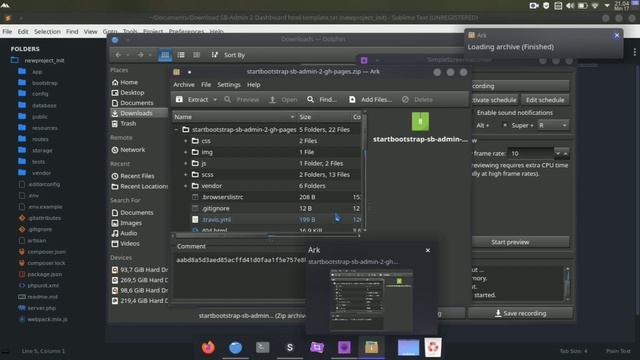This screenshot has height=360, width=640.
Task: Open the Settings menu in Ark
Action: tap(229, 84)
